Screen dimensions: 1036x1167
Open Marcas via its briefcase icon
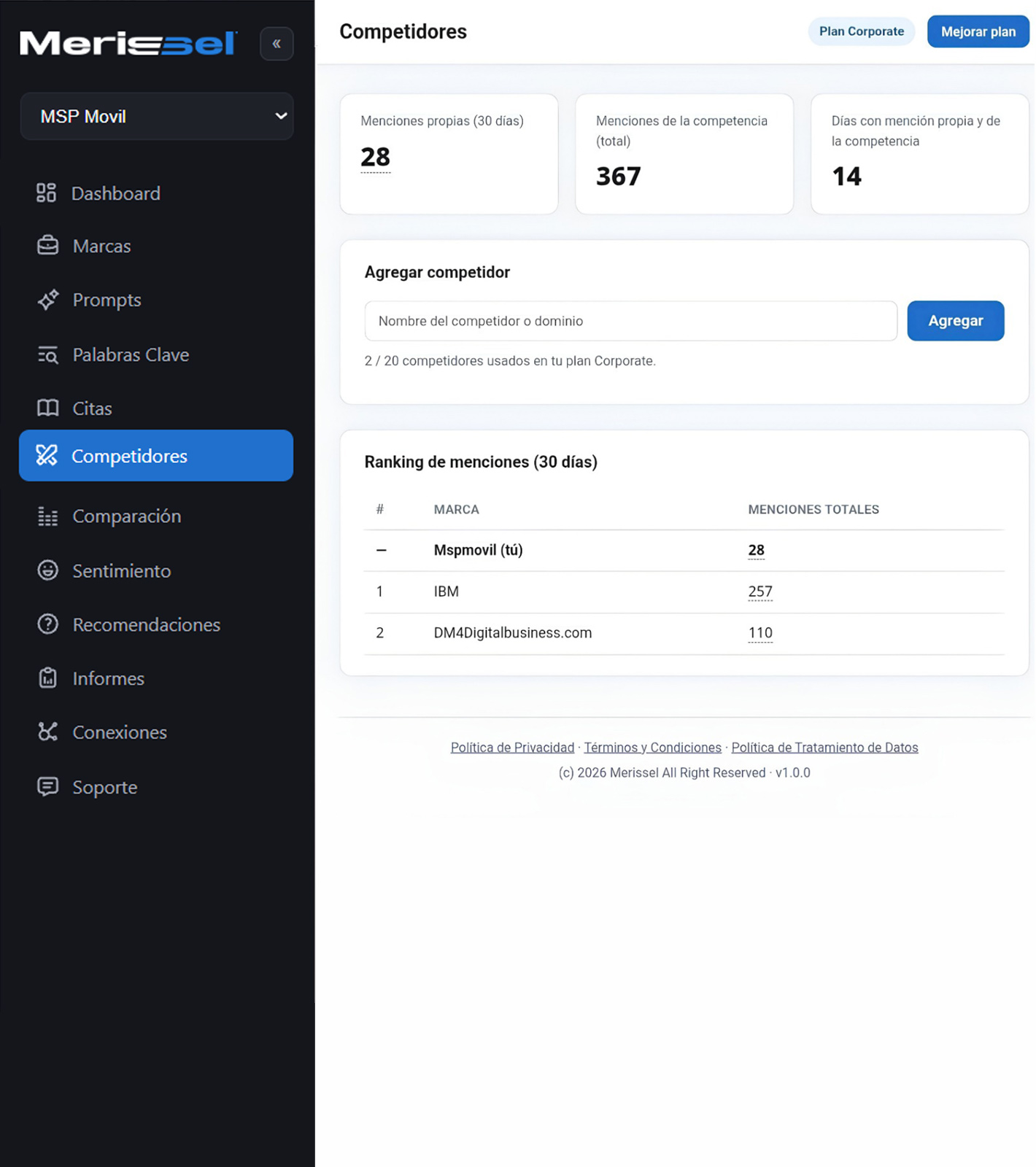pyautogui.click(x=48, y=246)
